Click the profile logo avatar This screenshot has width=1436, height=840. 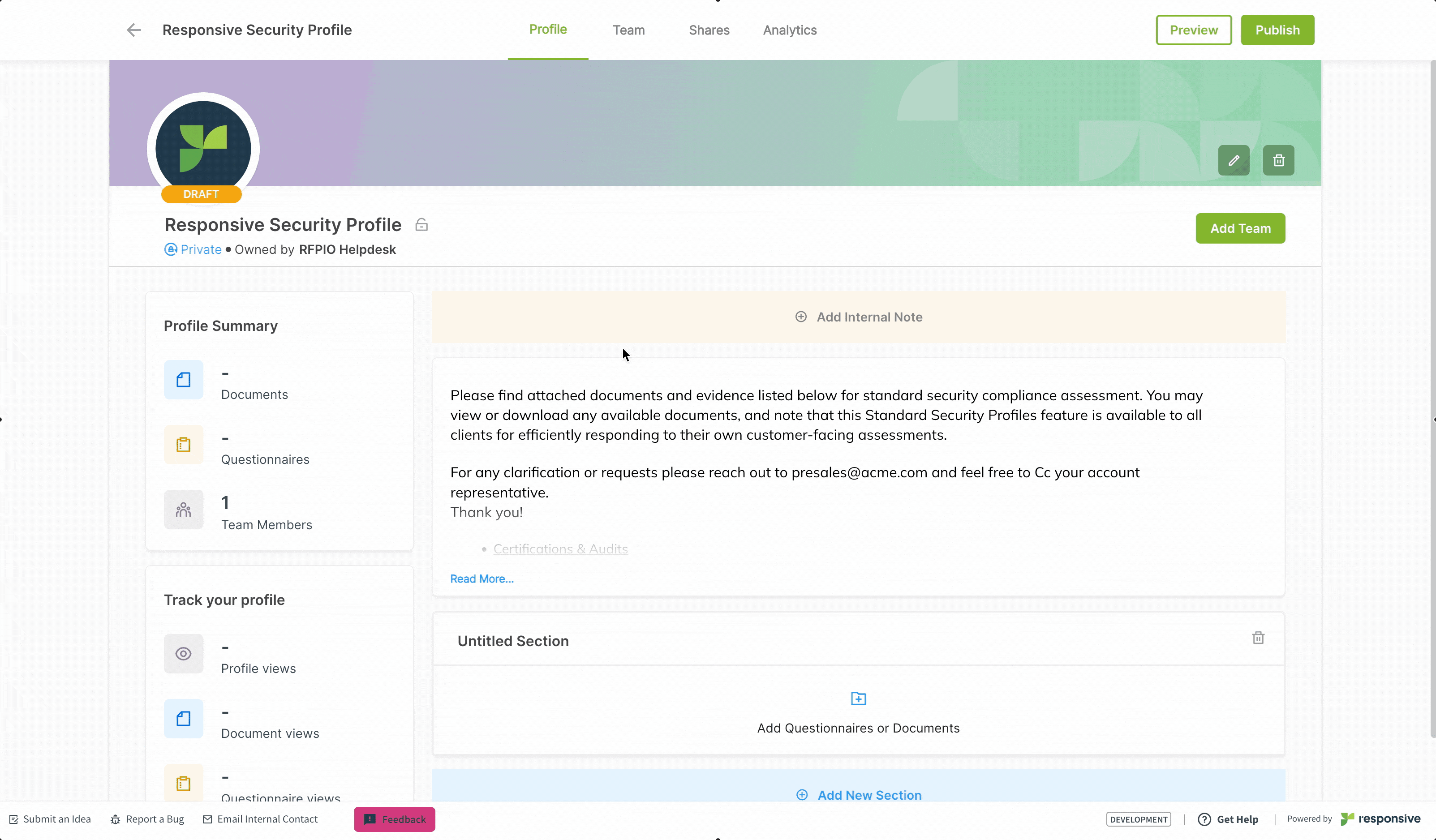click(203, 149)
